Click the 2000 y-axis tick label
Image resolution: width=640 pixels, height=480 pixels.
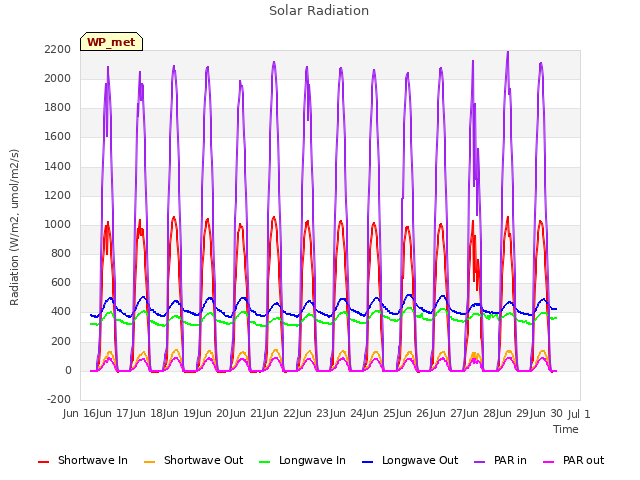pyautogui.click(x=58, y=78)
